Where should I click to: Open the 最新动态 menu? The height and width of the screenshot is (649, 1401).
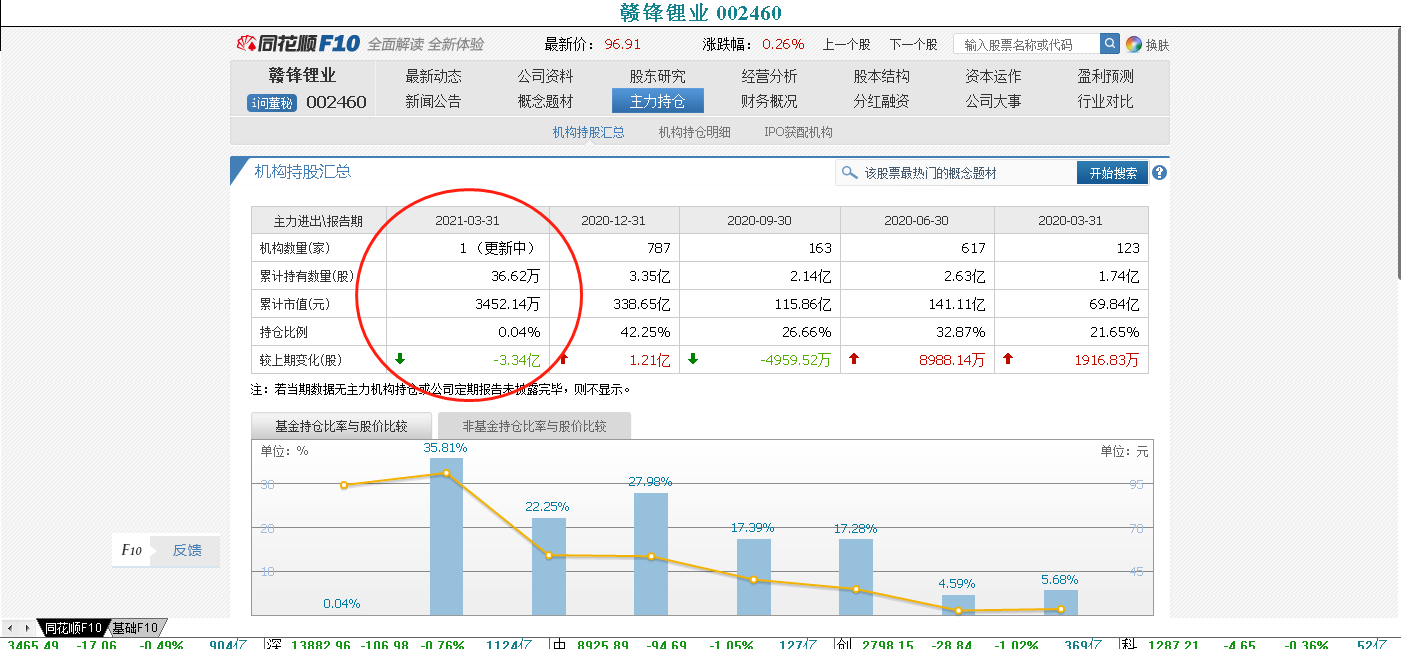[x=433, y=76]
